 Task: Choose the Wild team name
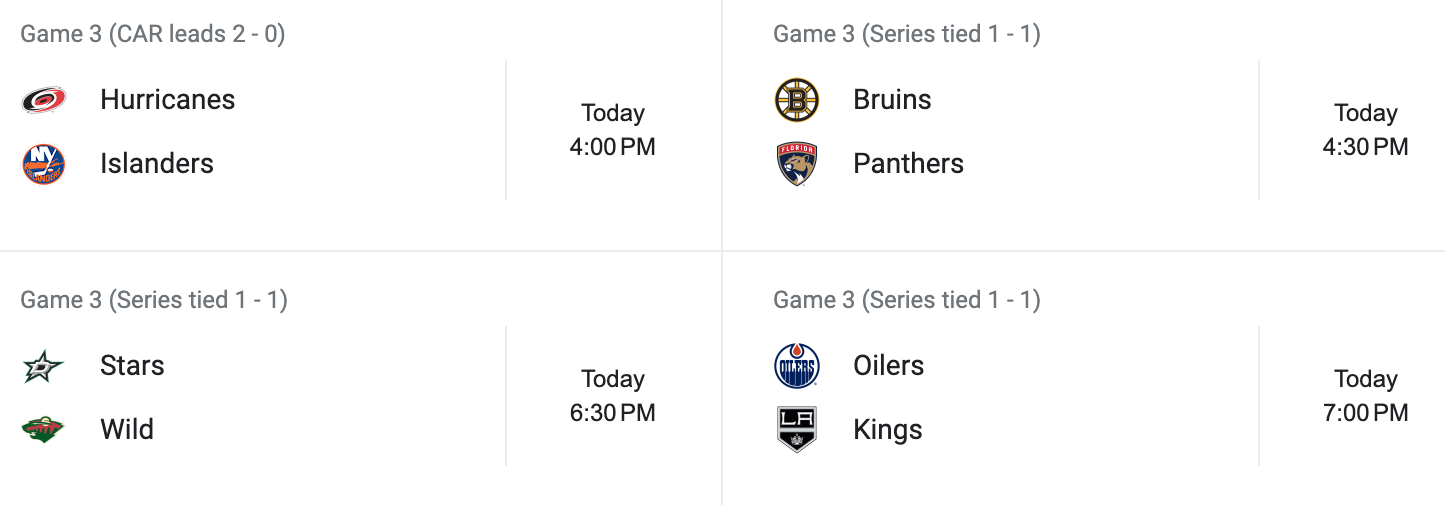click(127, 430)
